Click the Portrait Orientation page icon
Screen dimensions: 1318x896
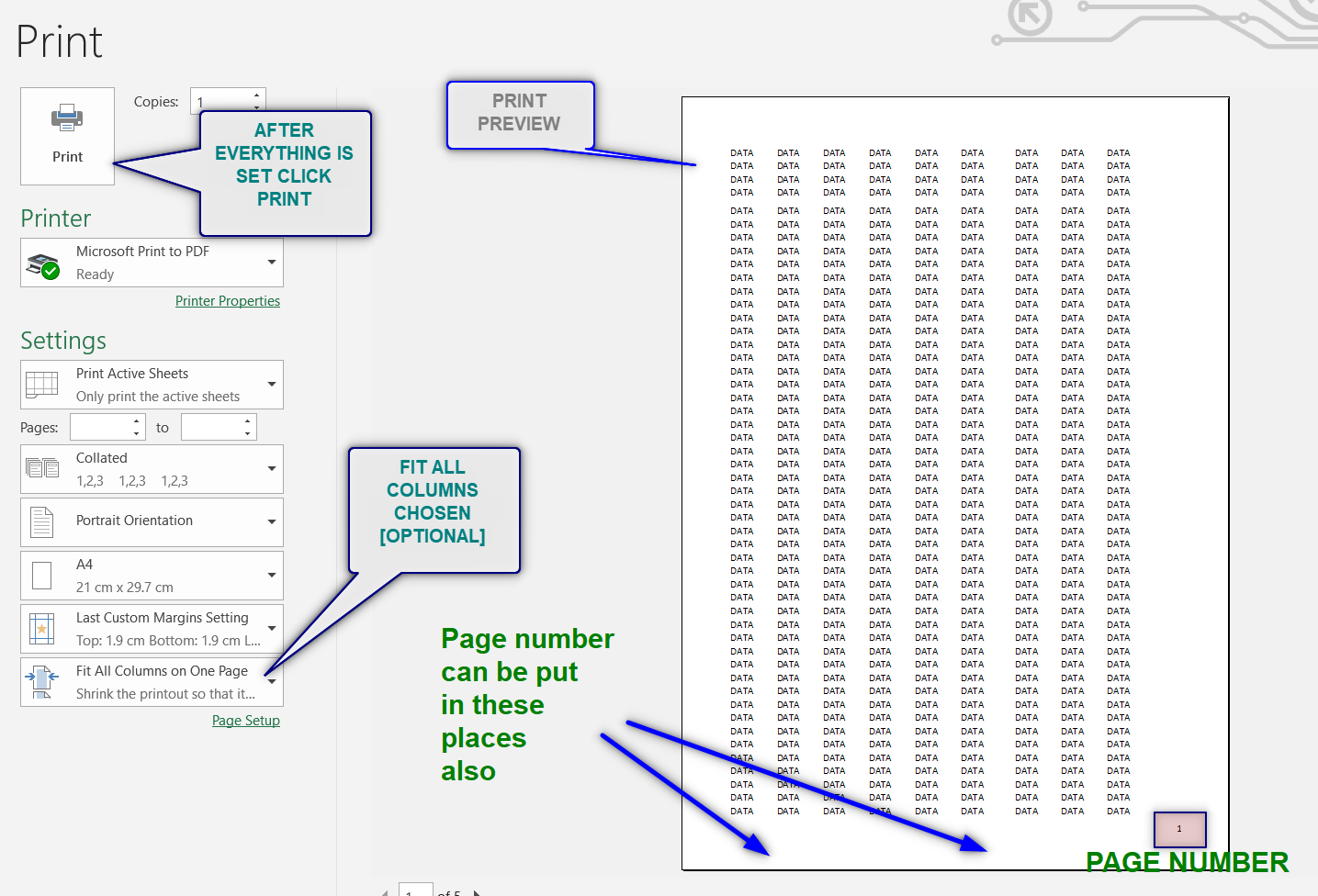[x=42, y=521]
